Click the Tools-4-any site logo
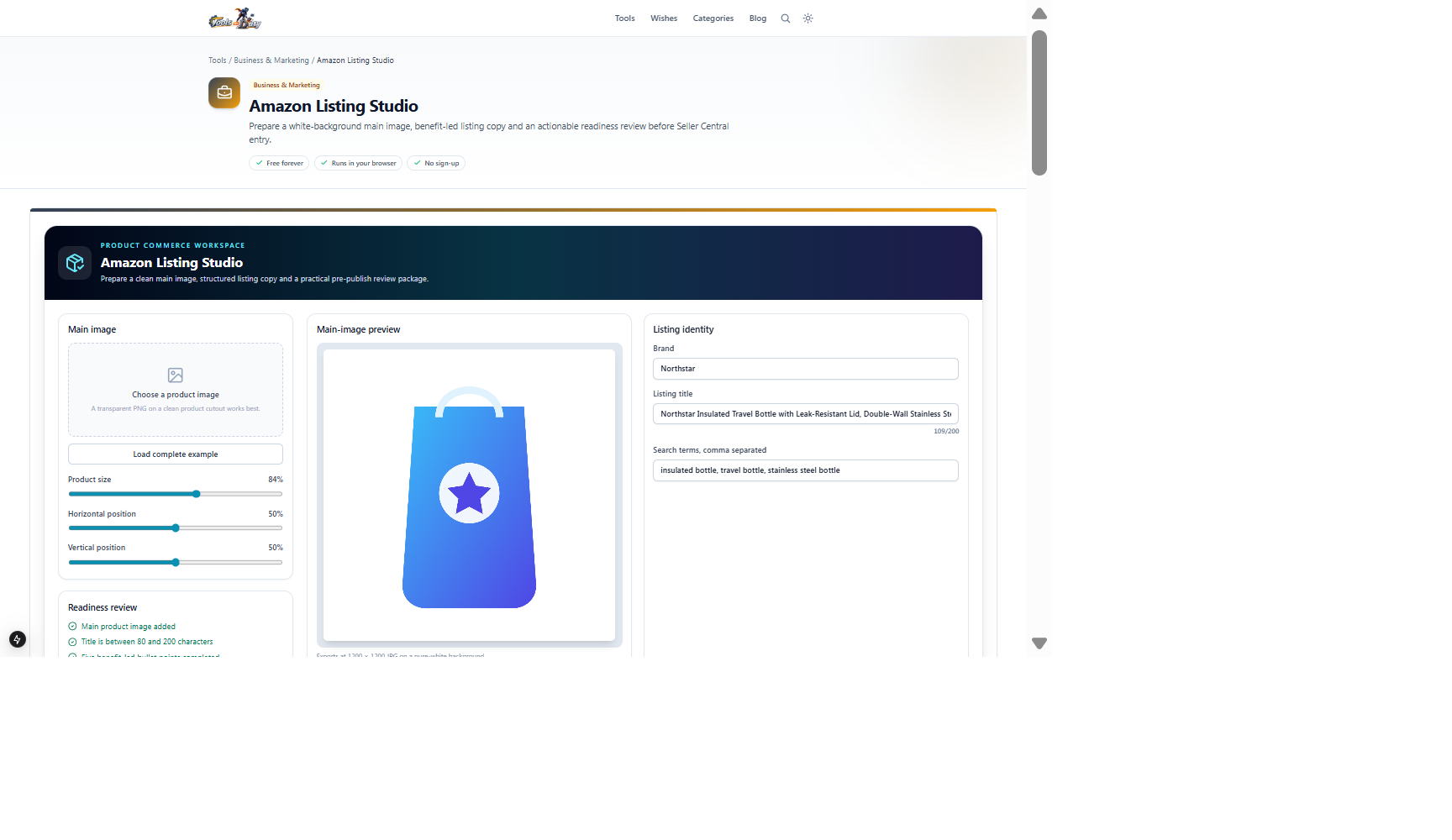Screen dimensions: 1452x840 click(x=235, y=18)
